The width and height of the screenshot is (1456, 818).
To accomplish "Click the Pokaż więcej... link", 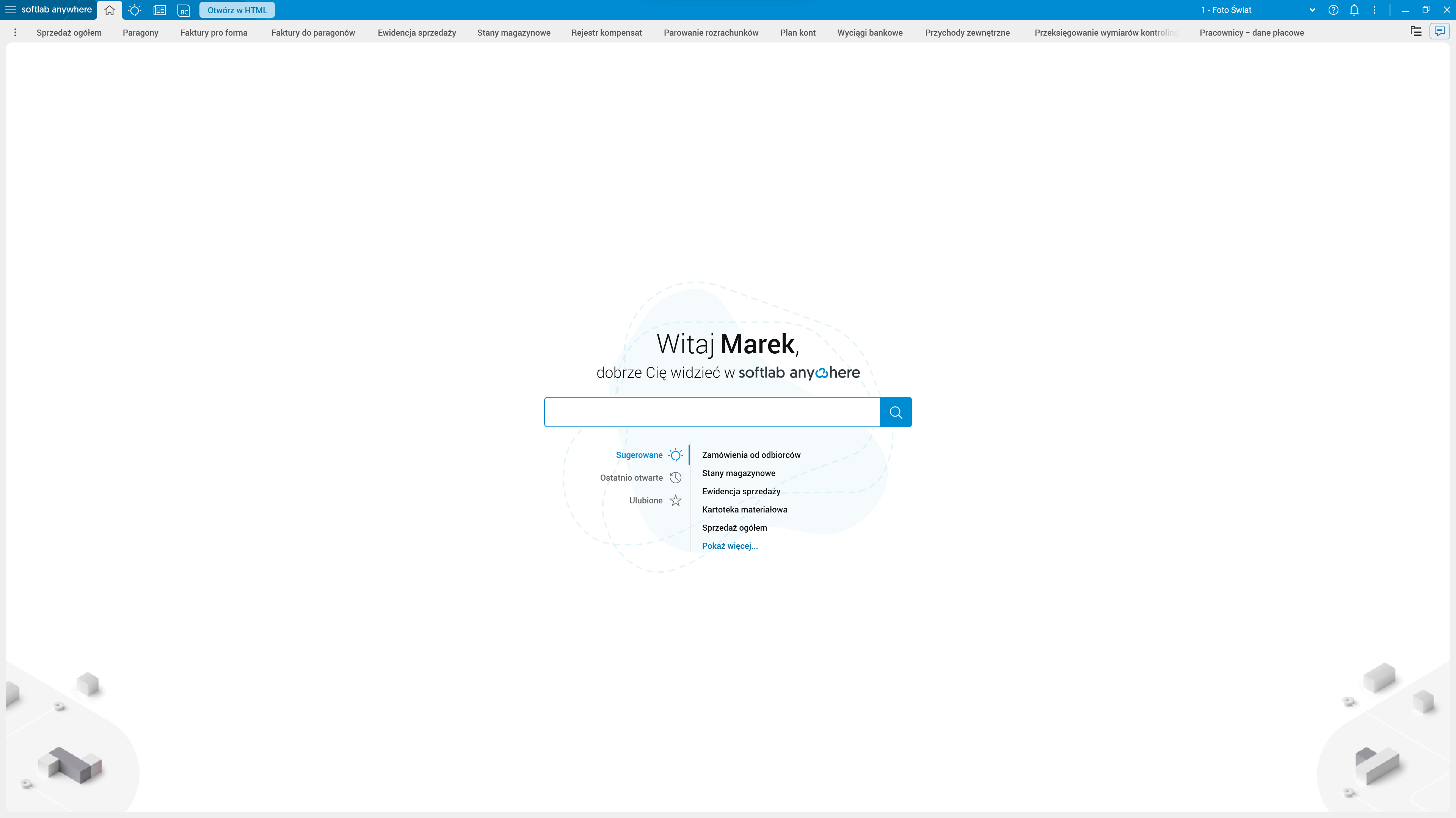I will point(730,546).
